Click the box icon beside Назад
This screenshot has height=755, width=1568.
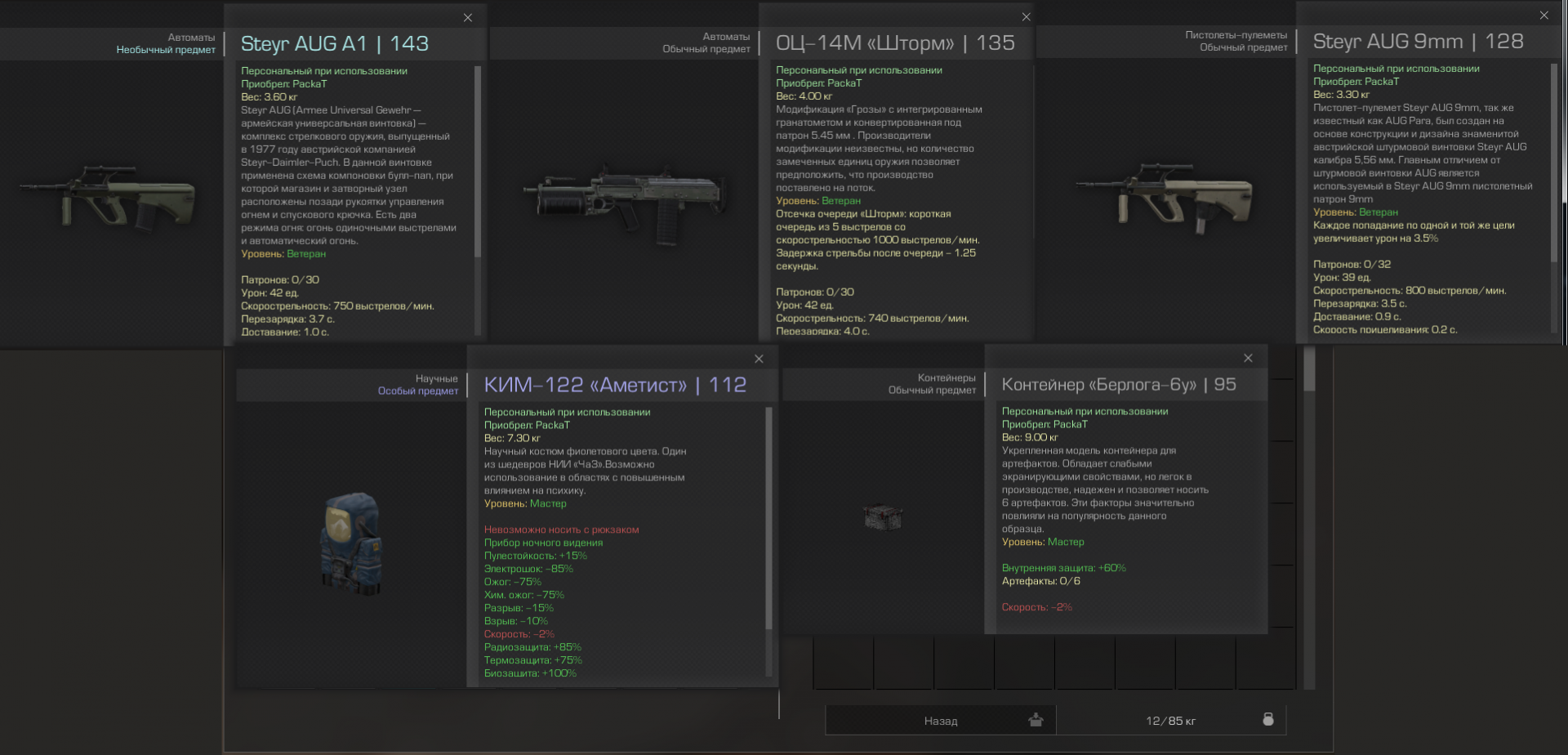coord(1036,720)
